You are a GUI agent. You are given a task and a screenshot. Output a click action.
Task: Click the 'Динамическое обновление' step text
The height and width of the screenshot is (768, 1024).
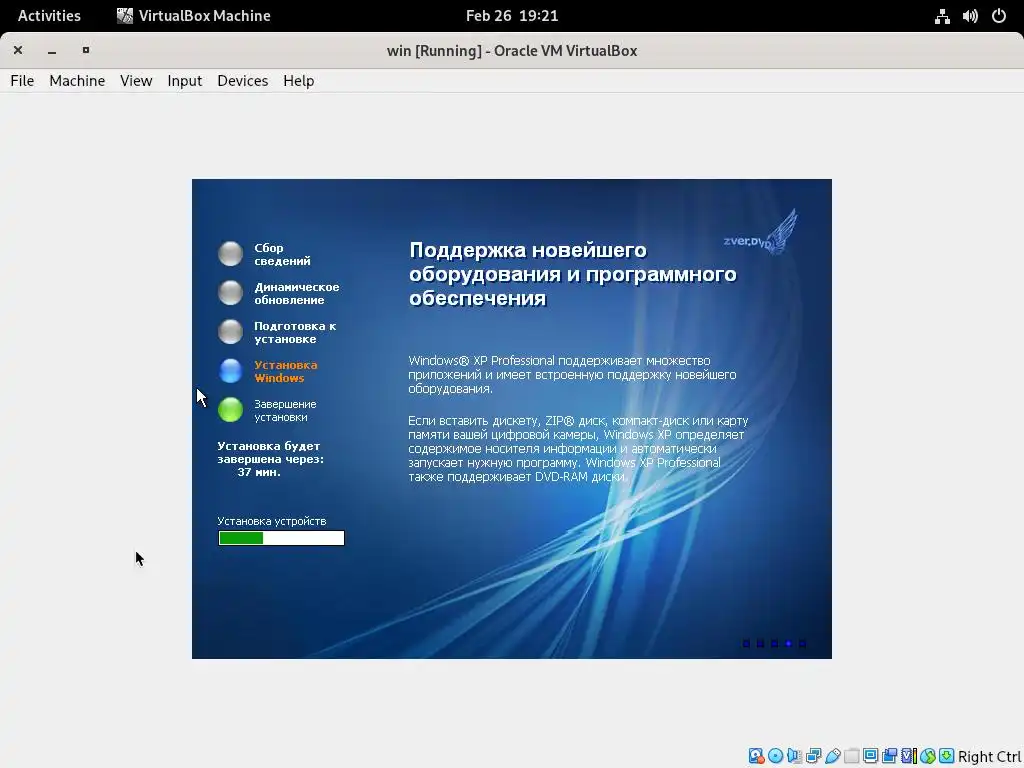coord(296,293)
